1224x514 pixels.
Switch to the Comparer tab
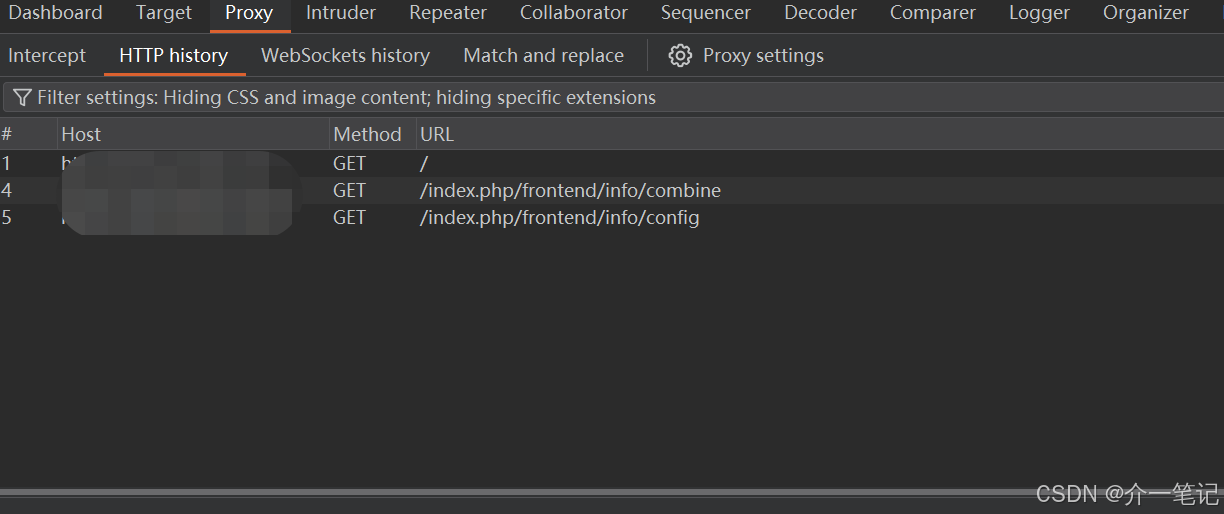(933, 13)
